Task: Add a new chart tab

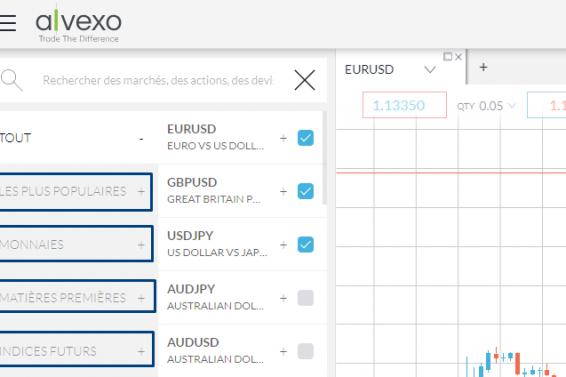Action: click(x=483, y=67)
